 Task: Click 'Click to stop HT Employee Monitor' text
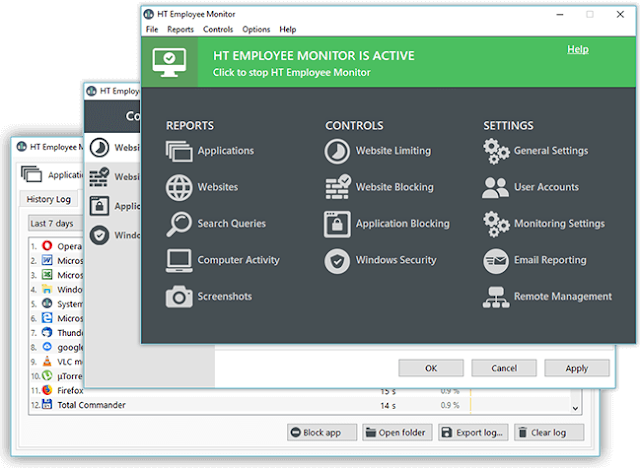[291, 73]
